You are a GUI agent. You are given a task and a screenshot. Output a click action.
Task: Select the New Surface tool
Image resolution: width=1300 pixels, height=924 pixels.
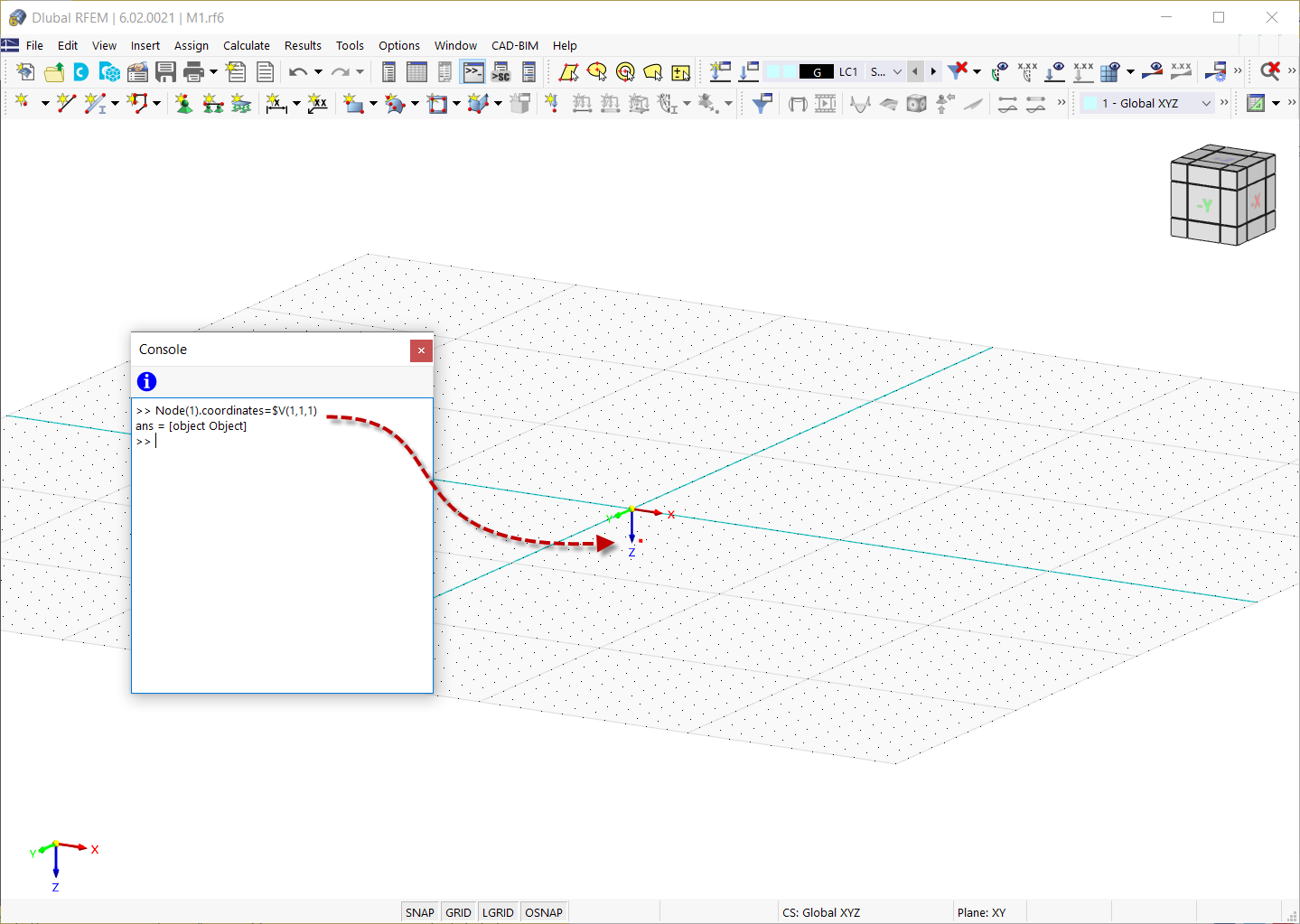[x=353, y=104]
